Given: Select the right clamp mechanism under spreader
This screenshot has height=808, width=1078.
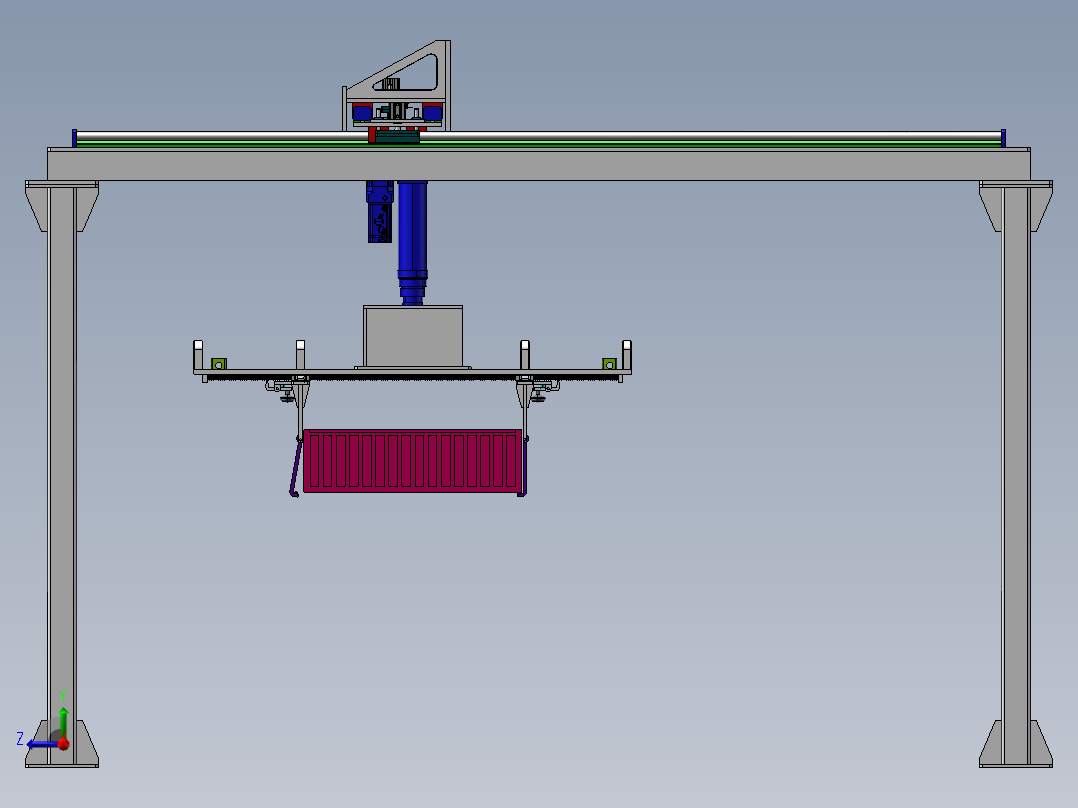Looking at the screenshot, I should click(543, 389).
